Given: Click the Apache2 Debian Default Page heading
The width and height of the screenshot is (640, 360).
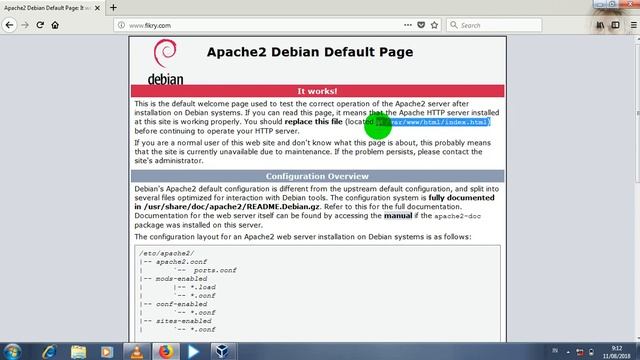Looking at the screenshot, I should point(310,52).
